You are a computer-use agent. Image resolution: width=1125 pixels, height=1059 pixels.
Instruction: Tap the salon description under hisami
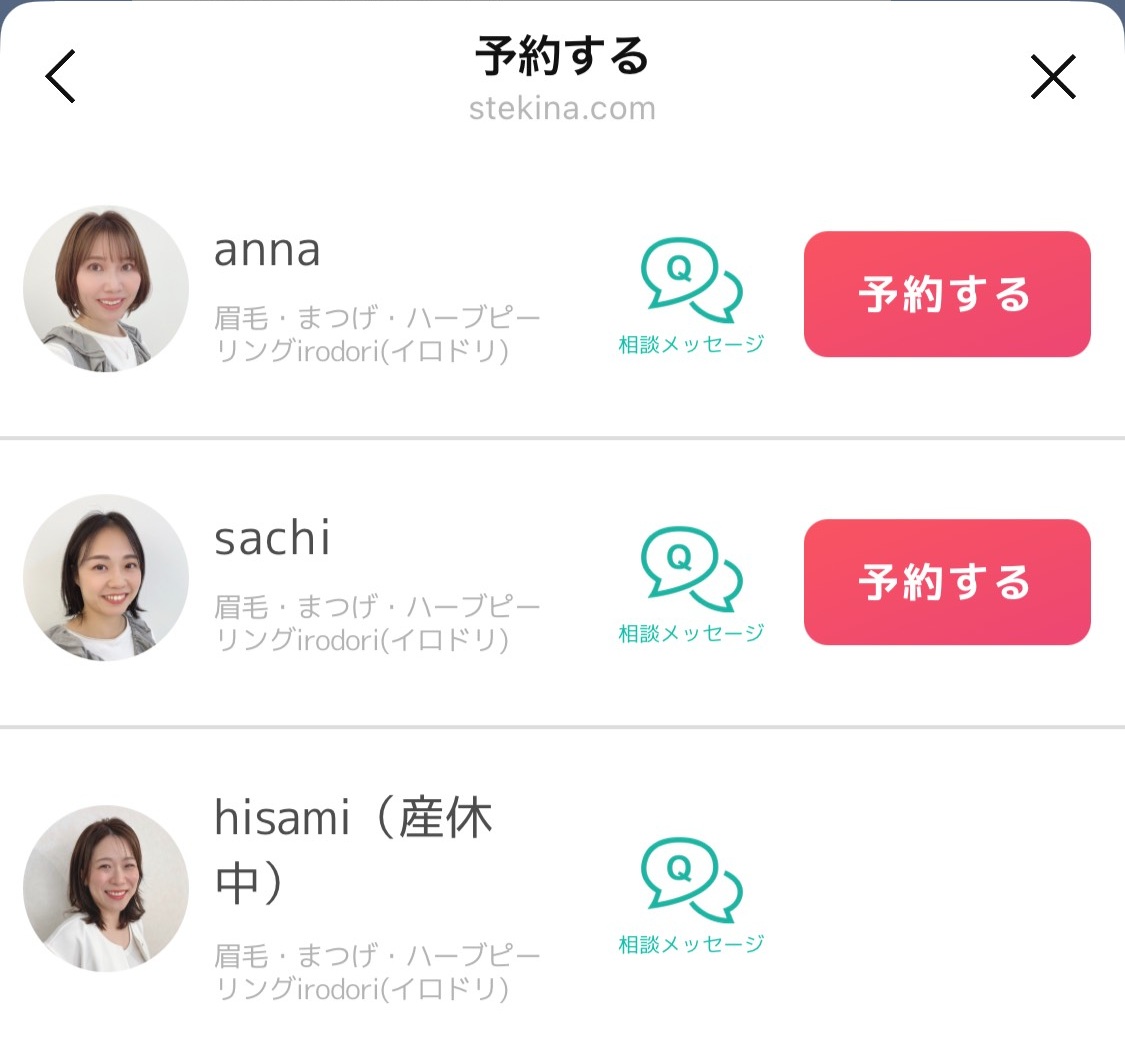pos(377,973)
